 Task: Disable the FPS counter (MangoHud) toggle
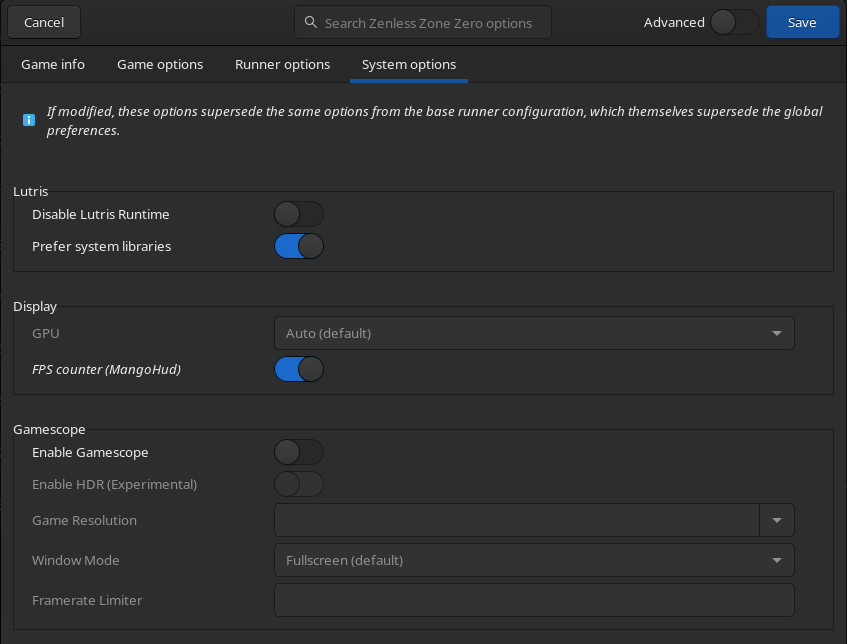point(299,369)
